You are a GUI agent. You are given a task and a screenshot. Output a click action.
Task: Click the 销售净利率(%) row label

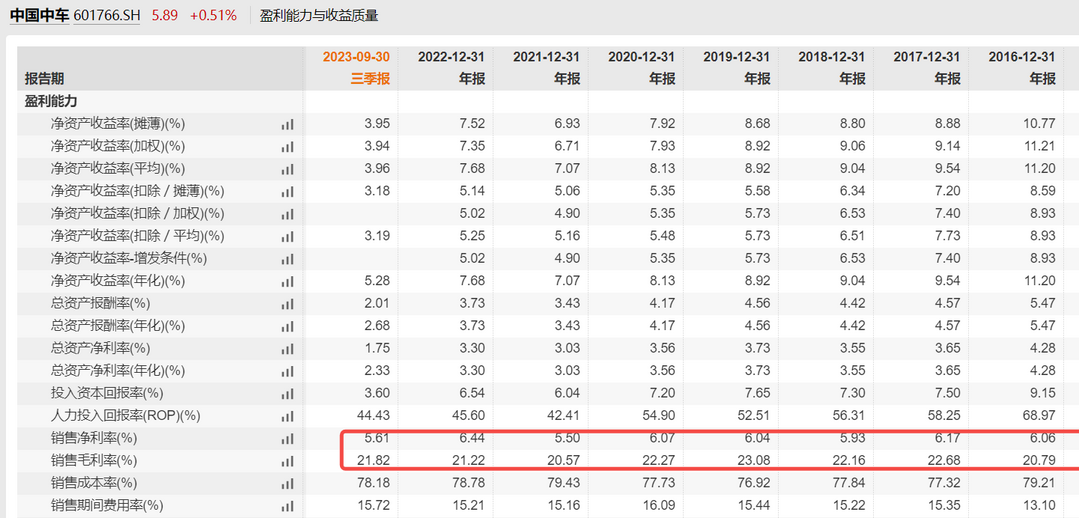coord(94,438)
